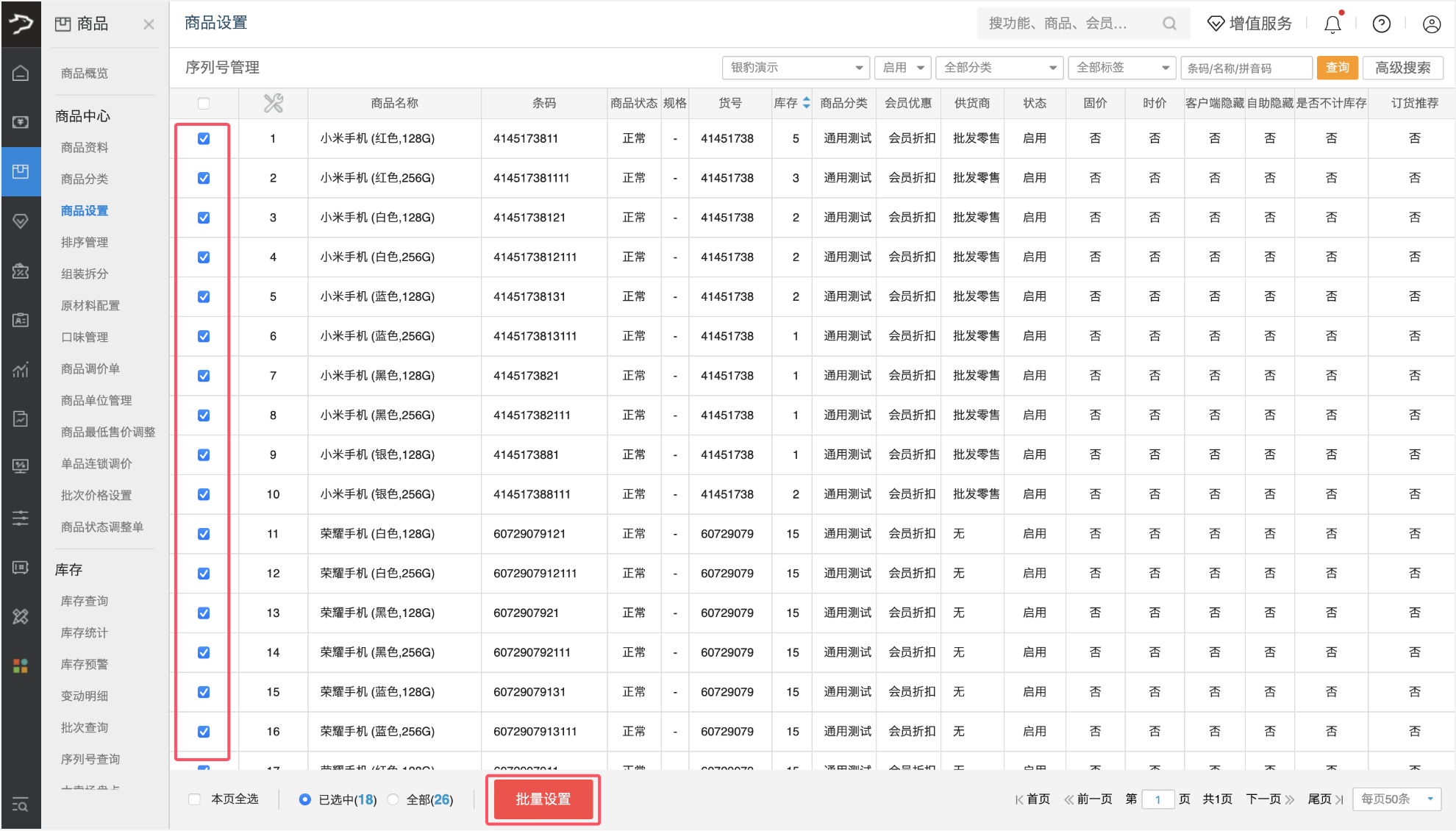The image size is (1456, 831).
Task: Click the 条码/名称/拼音码 search field
Action: click(1246, 68)
